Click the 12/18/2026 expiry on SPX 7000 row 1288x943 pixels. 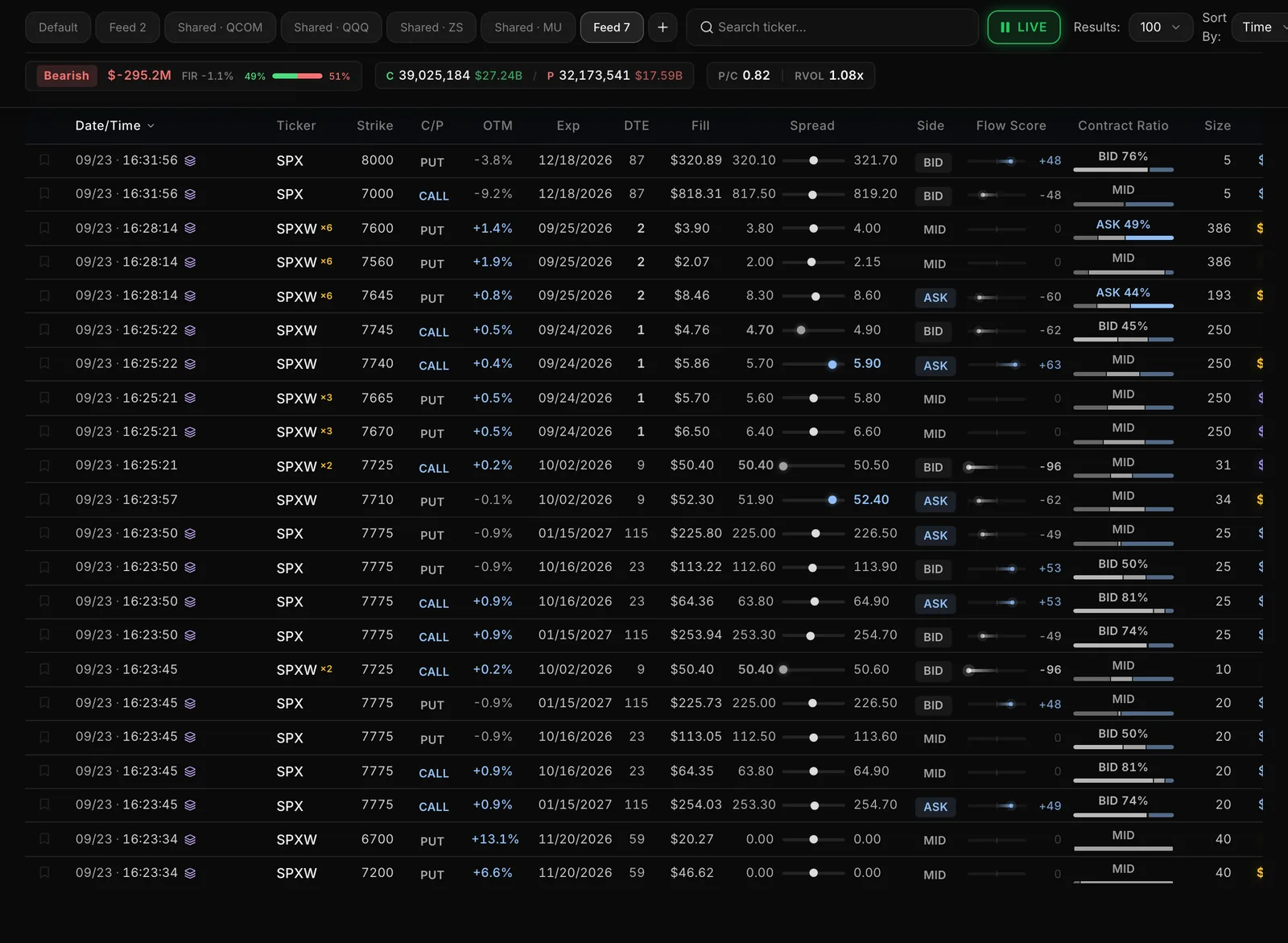tap(575, 194)
